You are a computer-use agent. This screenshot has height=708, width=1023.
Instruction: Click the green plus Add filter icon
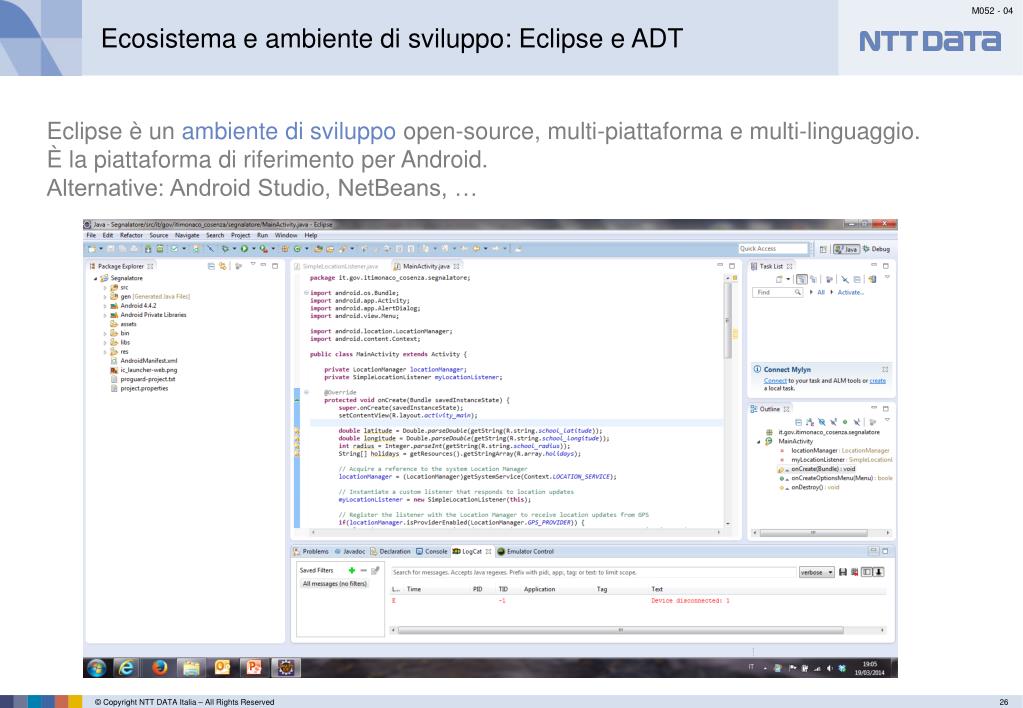pyautogui.click(x=352, y=570)
